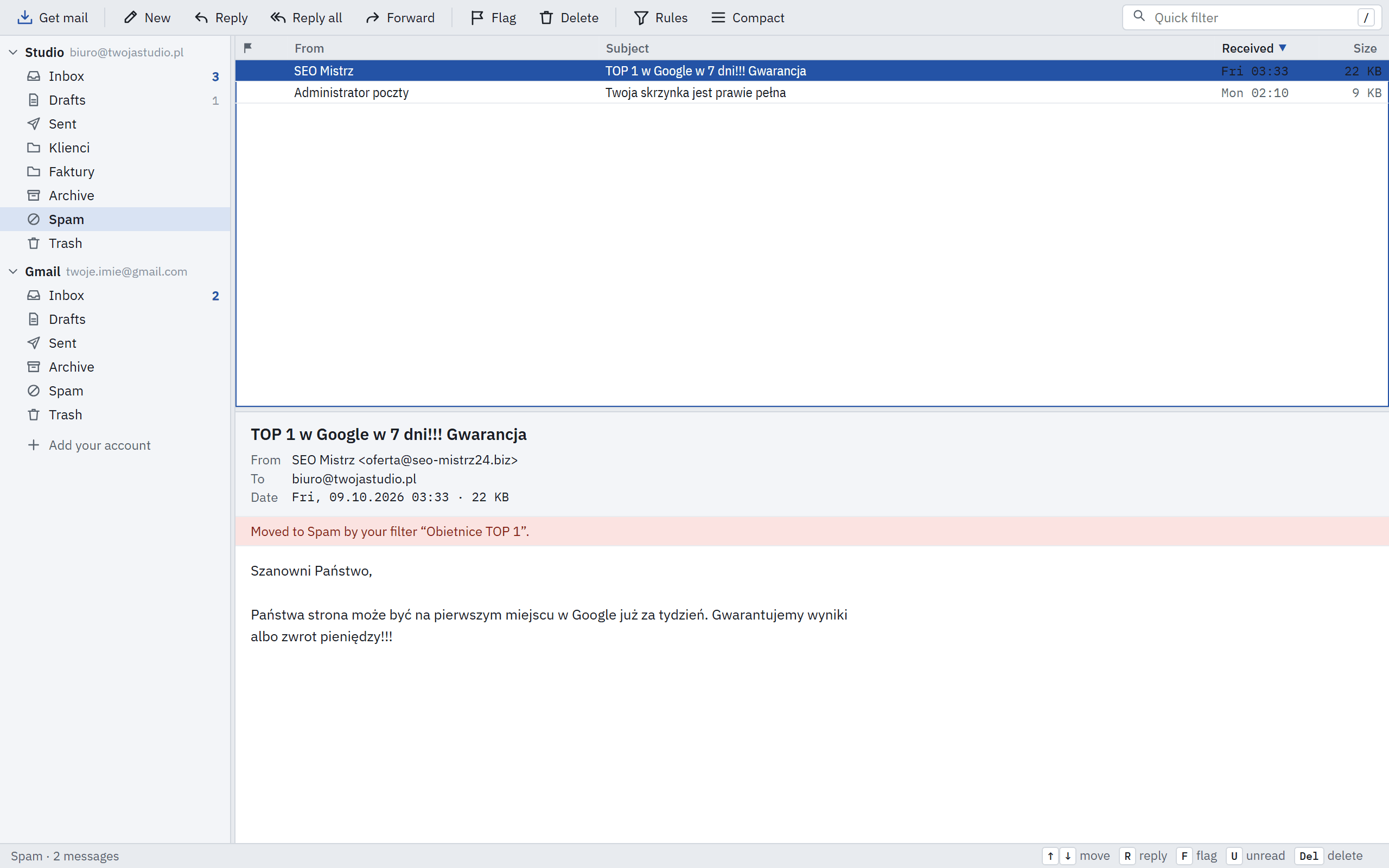Open the Gmail Inbox folder
1389x868 pixels.
pyautogui.click(x=115, y=296)
